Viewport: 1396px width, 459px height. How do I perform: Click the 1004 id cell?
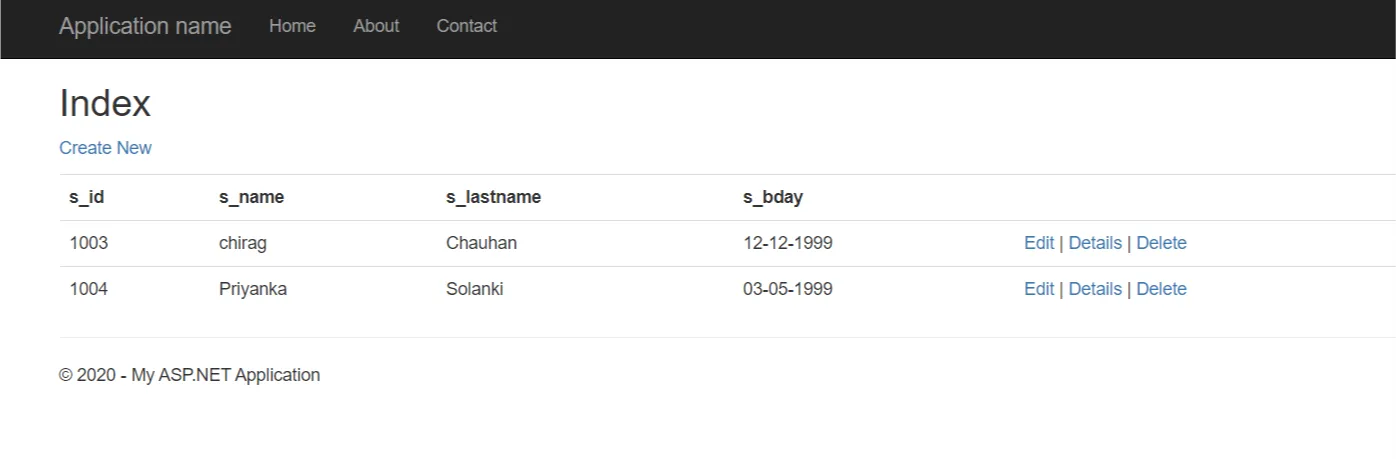pos(89,289)
